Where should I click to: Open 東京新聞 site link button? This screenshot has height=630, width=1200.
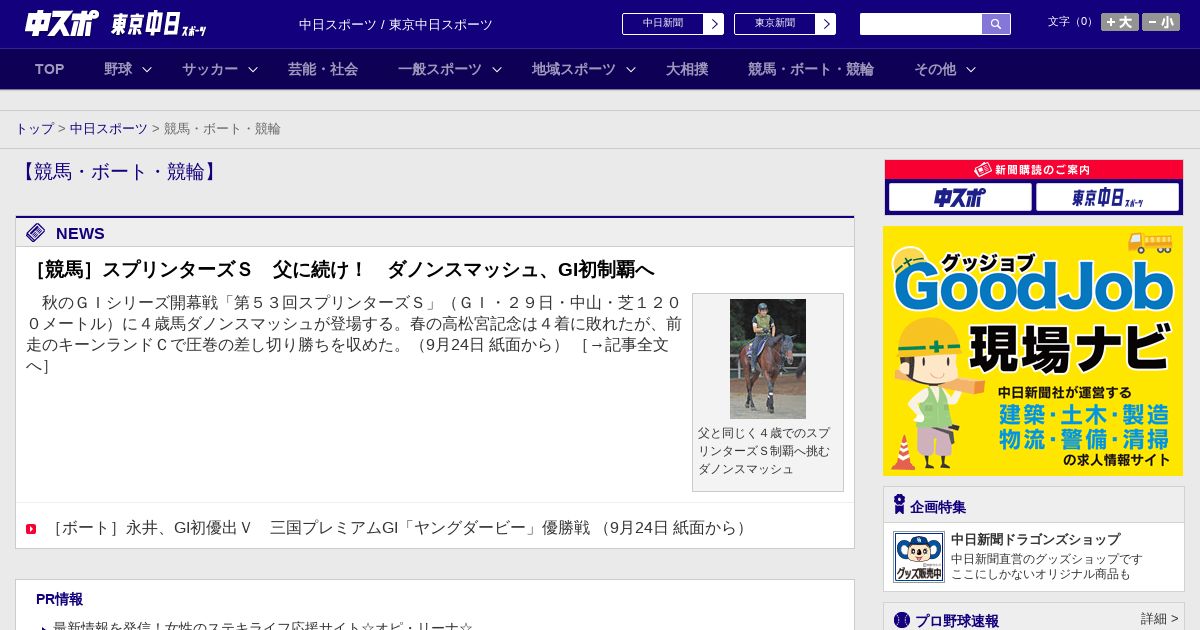(775, 24)
